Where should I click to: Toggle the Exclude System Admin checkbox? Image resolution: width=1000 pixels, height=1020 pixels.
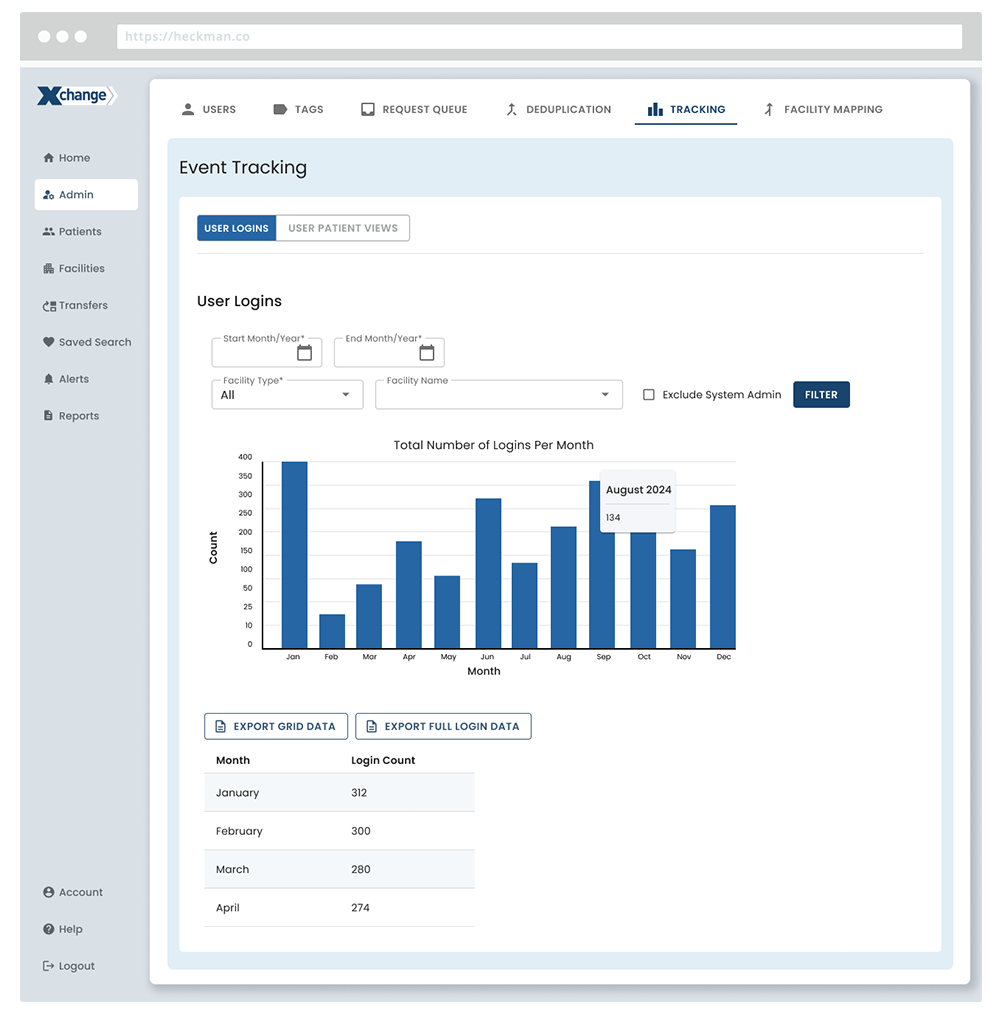649,395
